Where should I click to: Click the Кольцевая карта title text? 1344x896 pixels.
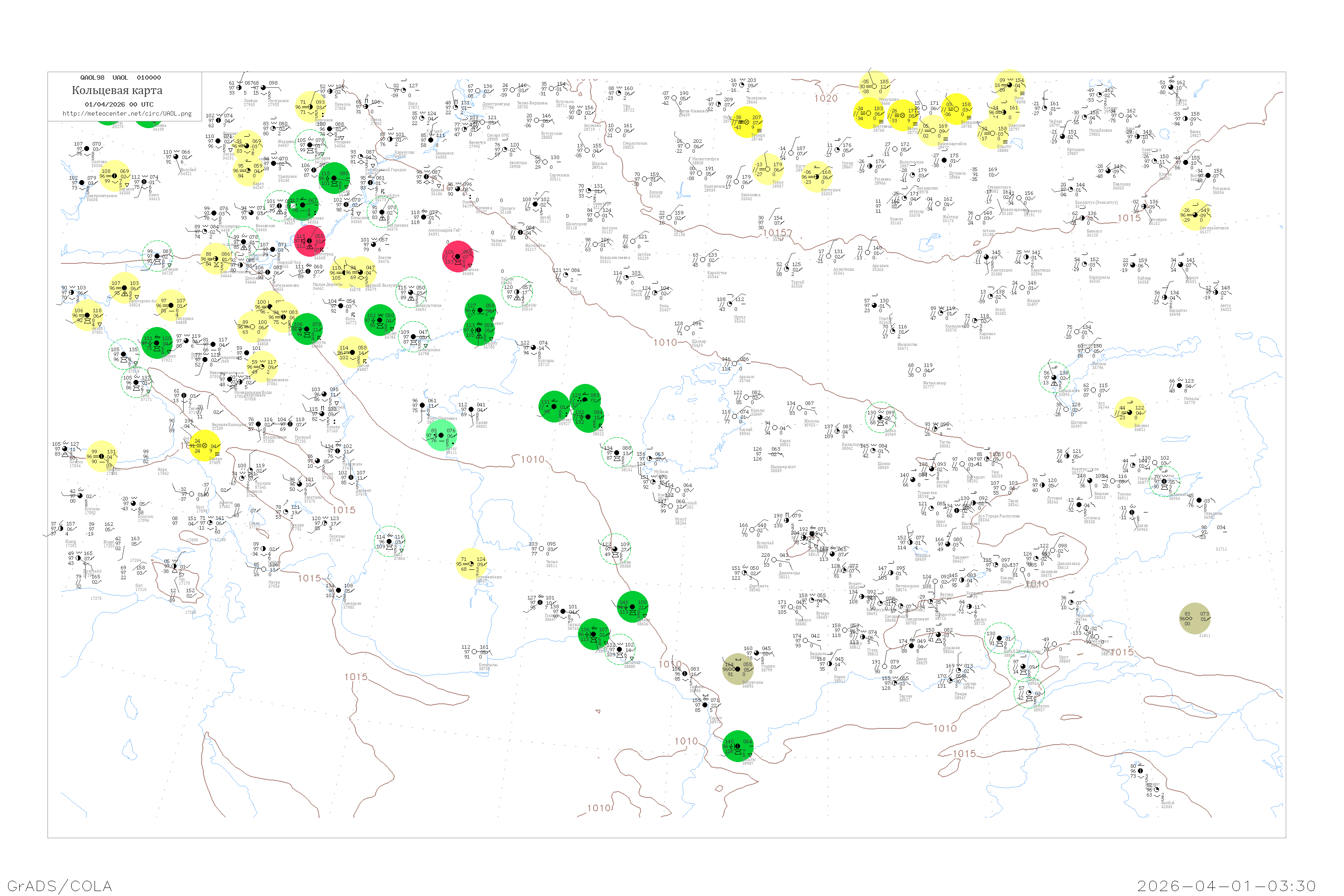[117, 90]
